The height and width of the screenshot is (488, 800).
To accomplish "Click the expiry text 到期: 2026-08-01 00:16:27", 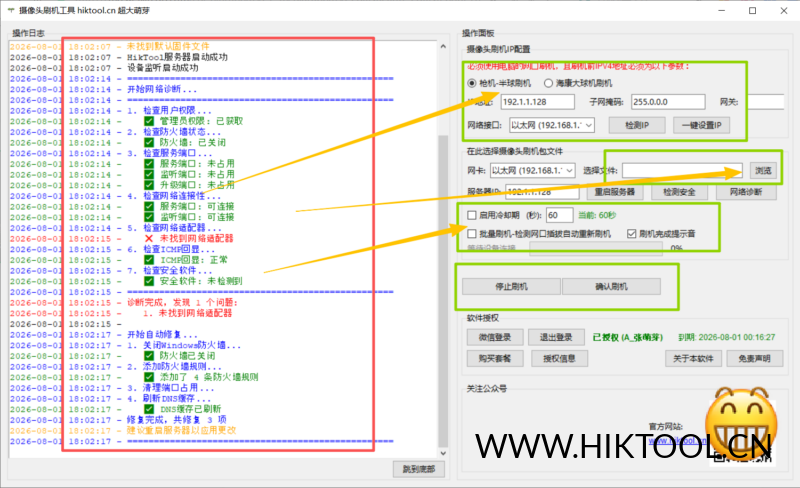I will 727,337.
